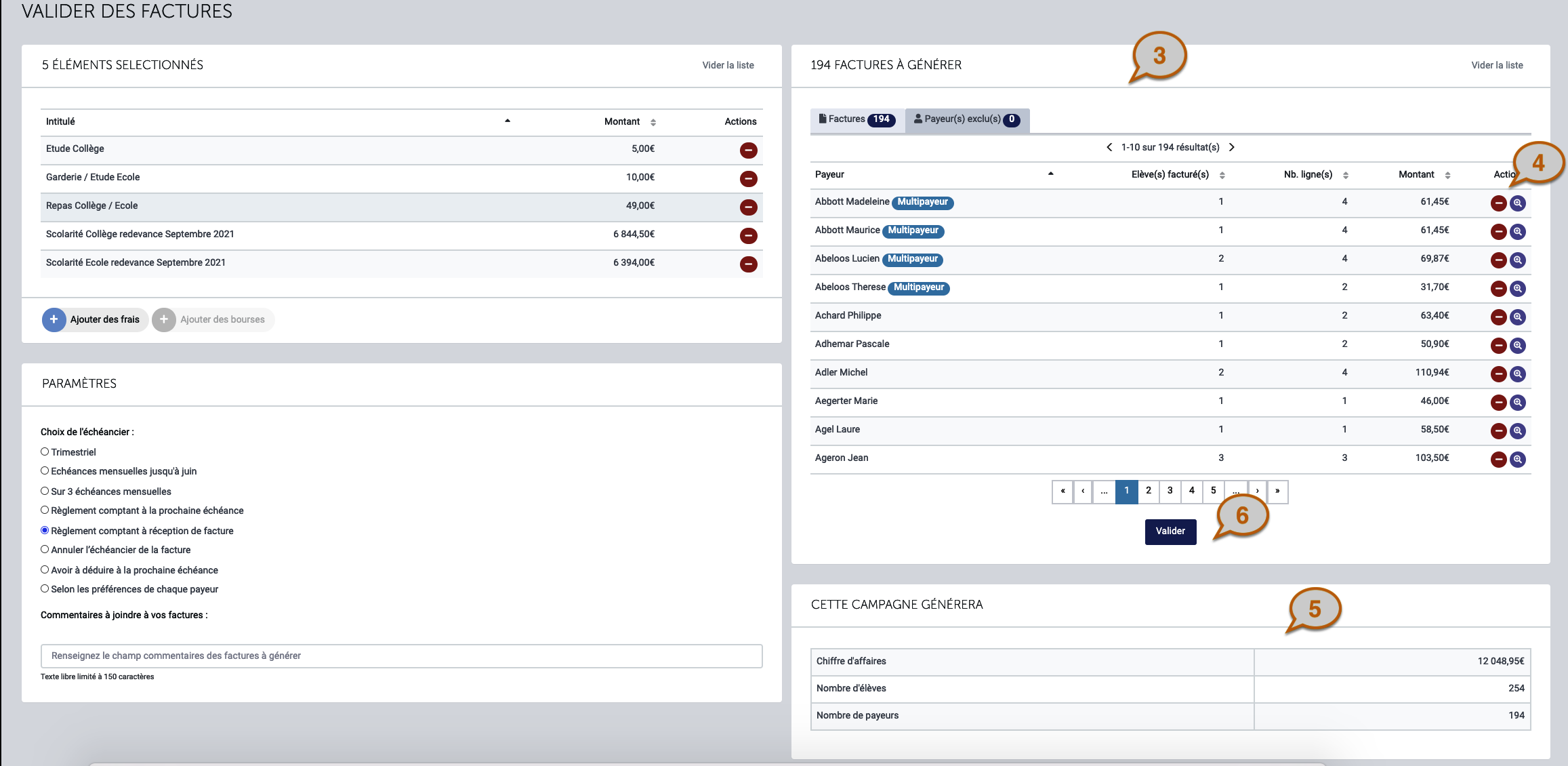1568x766 pixels.
Task: View Aegerter Marie invoice details
Action: click(1518, 402)
